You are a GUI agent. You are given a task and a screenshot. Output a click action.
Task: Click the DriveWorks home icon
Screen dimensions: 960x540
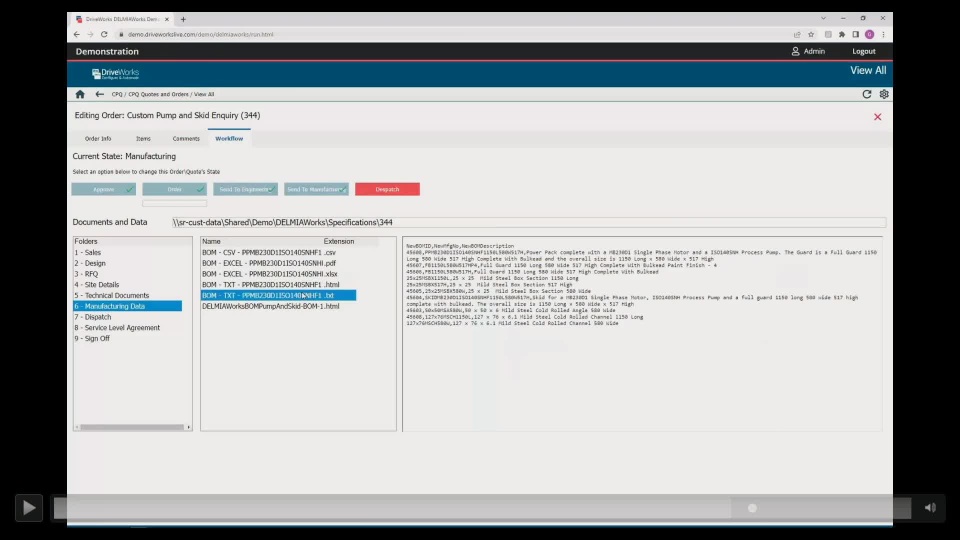(80, 94)
